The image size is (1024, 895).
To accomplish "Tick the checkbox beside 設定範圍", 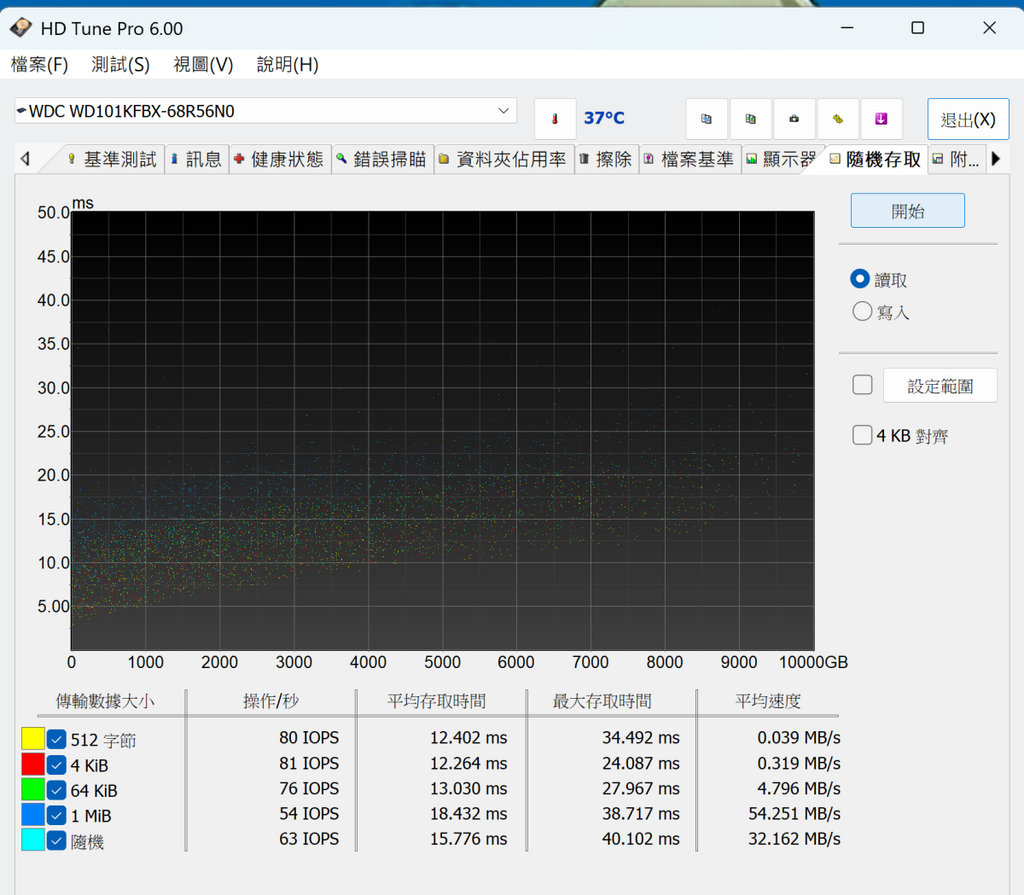I will (862, 385).
